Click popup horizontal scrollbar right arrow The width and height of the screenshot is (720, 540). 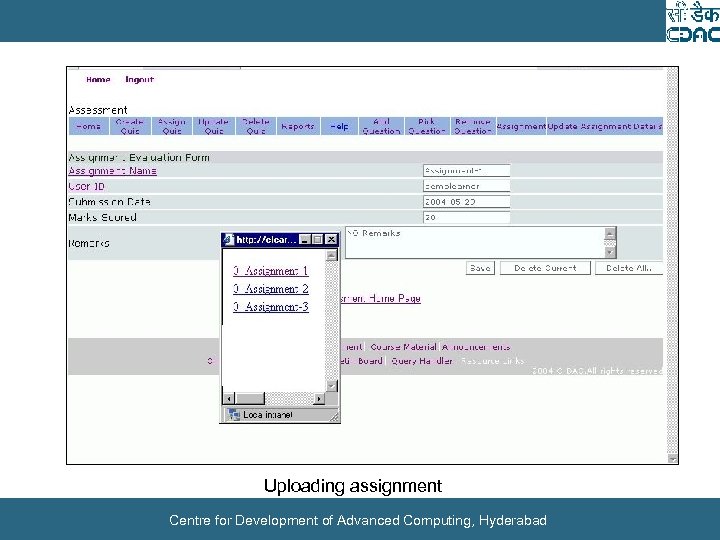click(319, 398)
